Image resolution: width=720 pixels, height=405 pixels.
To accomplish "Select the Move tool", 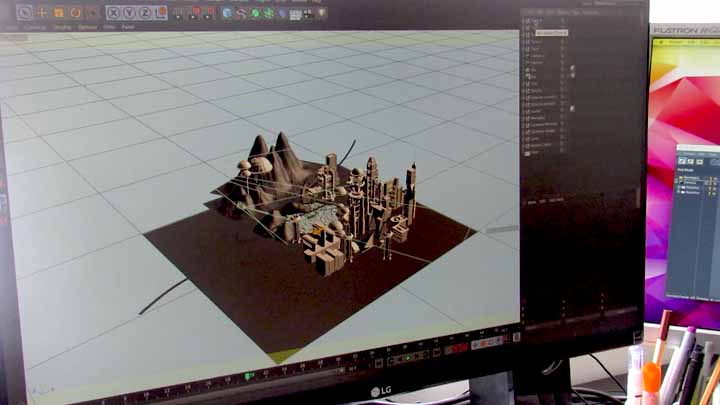I will (x=42, y=13).
